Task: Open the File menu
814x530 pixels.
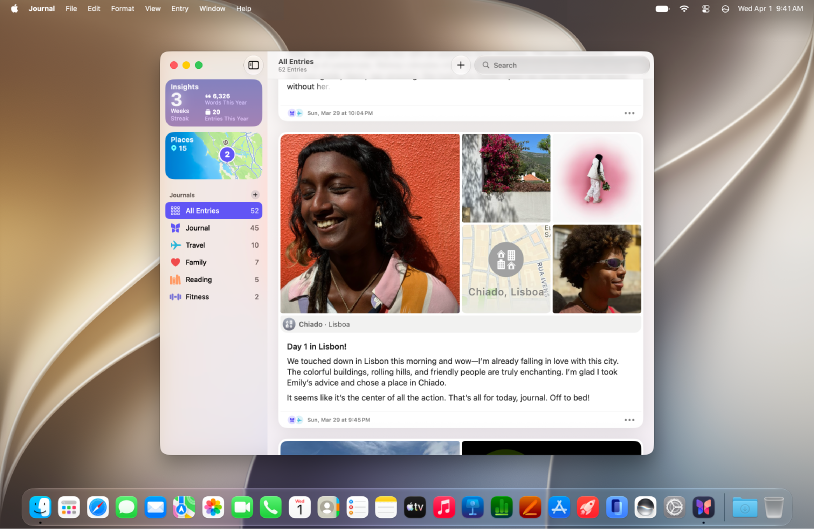Action: [x=71, y=8]
